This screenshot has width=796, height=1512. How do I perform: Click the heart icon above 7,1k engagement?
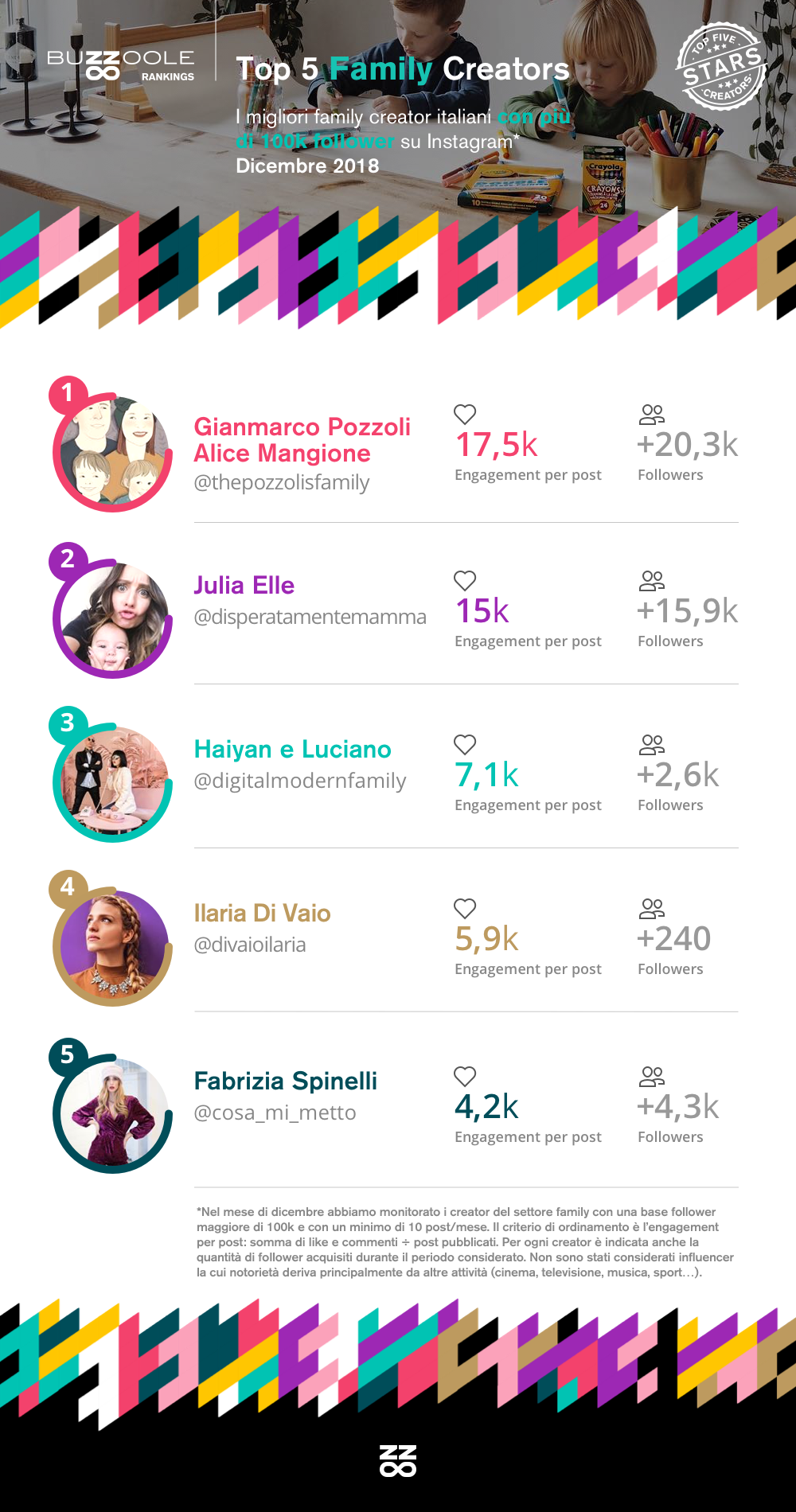465,744
